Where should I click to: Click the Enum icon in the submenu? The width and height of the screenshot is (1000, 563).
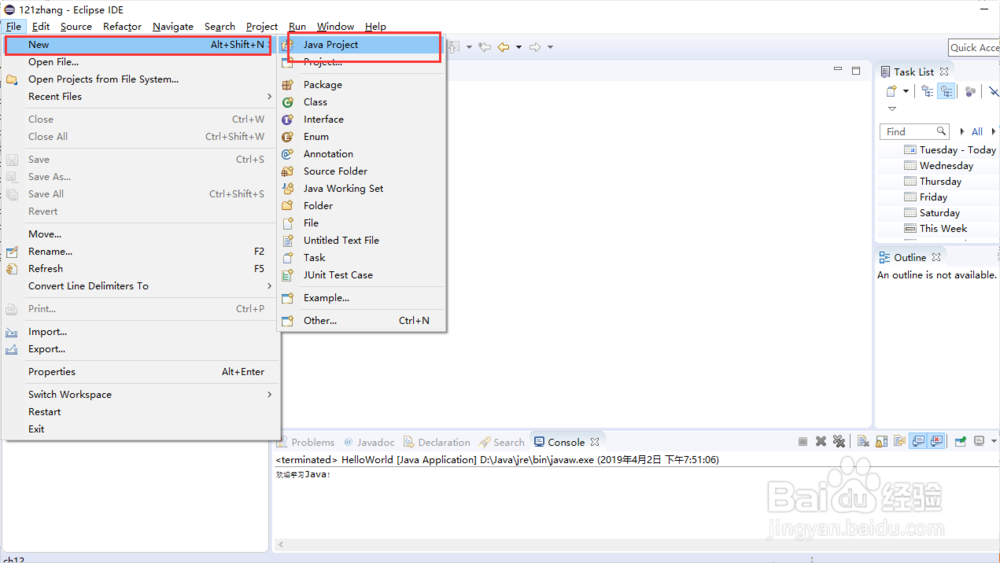(288, 136)
